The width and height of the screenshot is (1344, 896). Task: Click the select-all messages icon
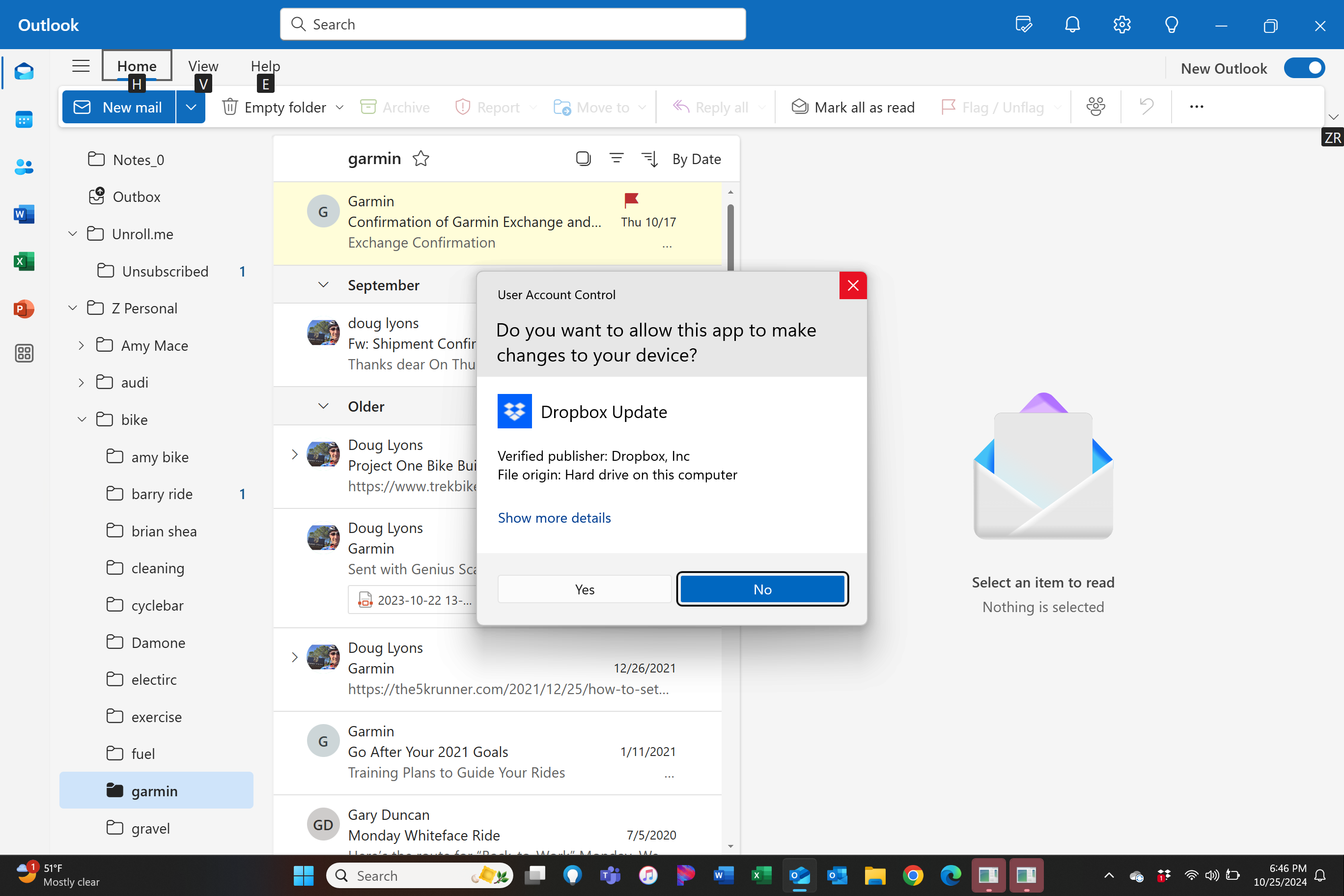click(583, 158)
